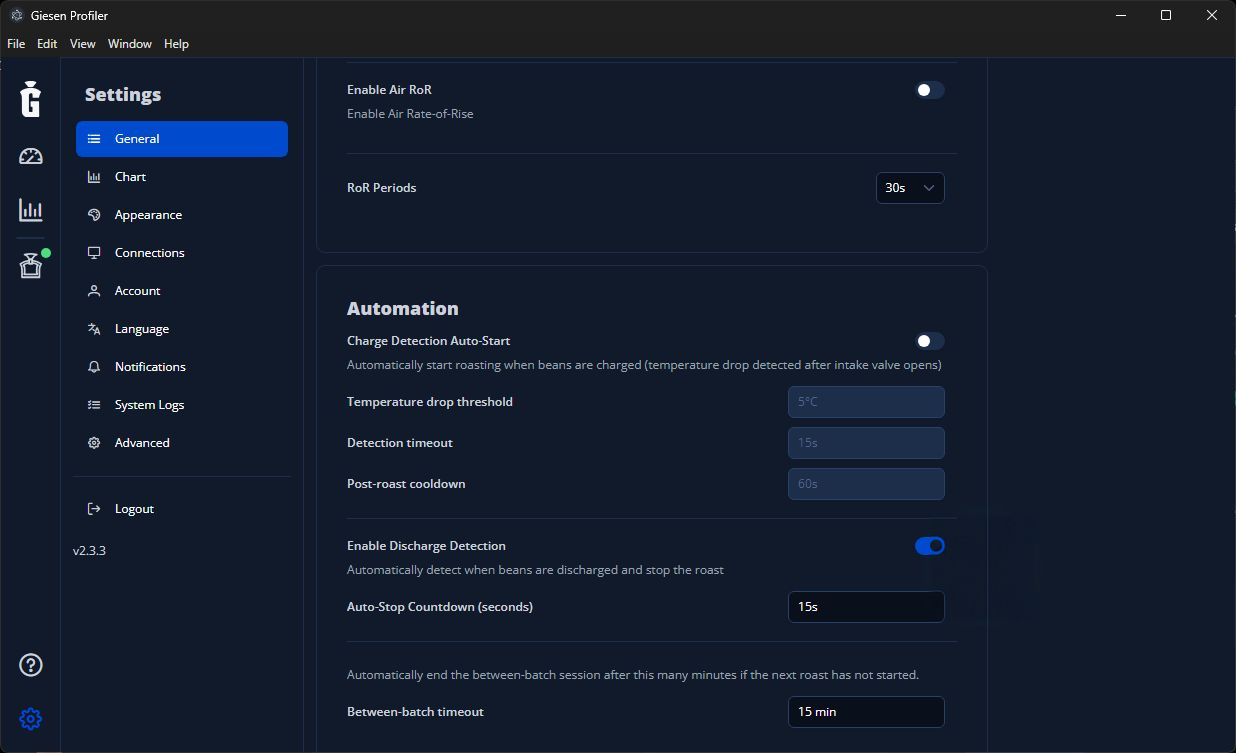Click the Post-roast cooldown field
The width and height of the screenshot is (1236, 753).
866,484
